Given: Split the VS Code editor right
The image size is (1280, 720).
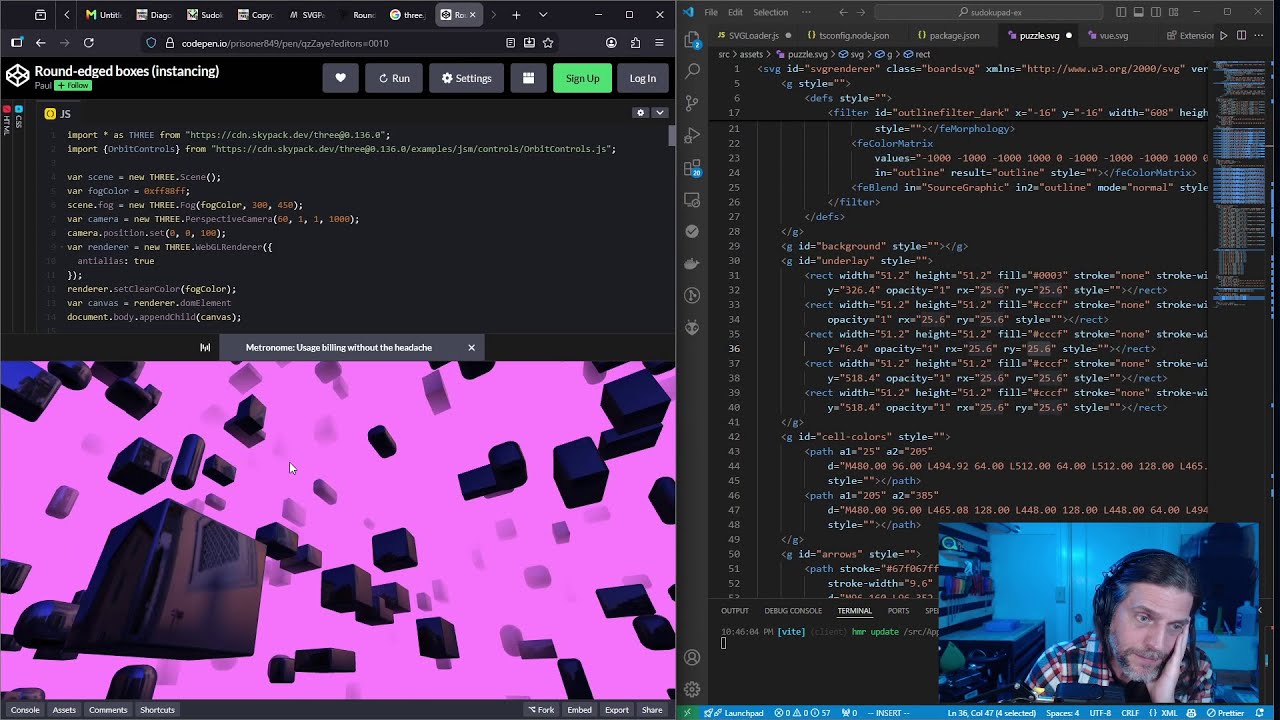Looking at the screenshot, I should 1240,35.
